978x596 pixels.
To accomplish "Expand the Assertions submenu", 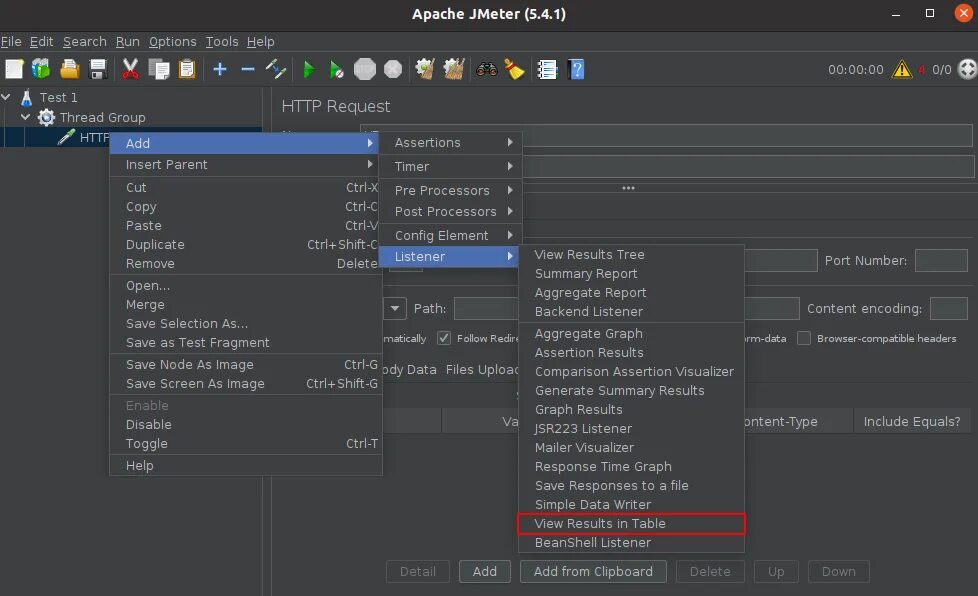I will coord(450,143).
